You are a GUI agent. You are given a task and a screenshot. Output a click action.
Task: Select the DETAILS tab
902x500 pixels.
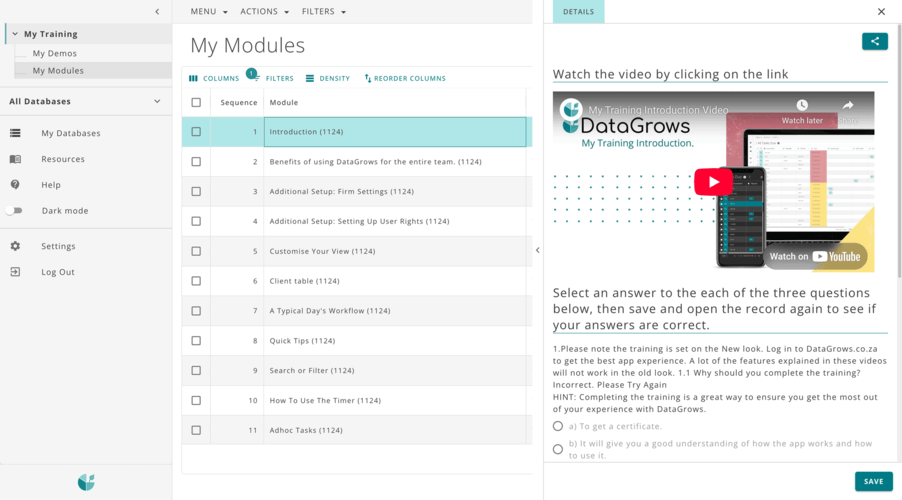578,12
